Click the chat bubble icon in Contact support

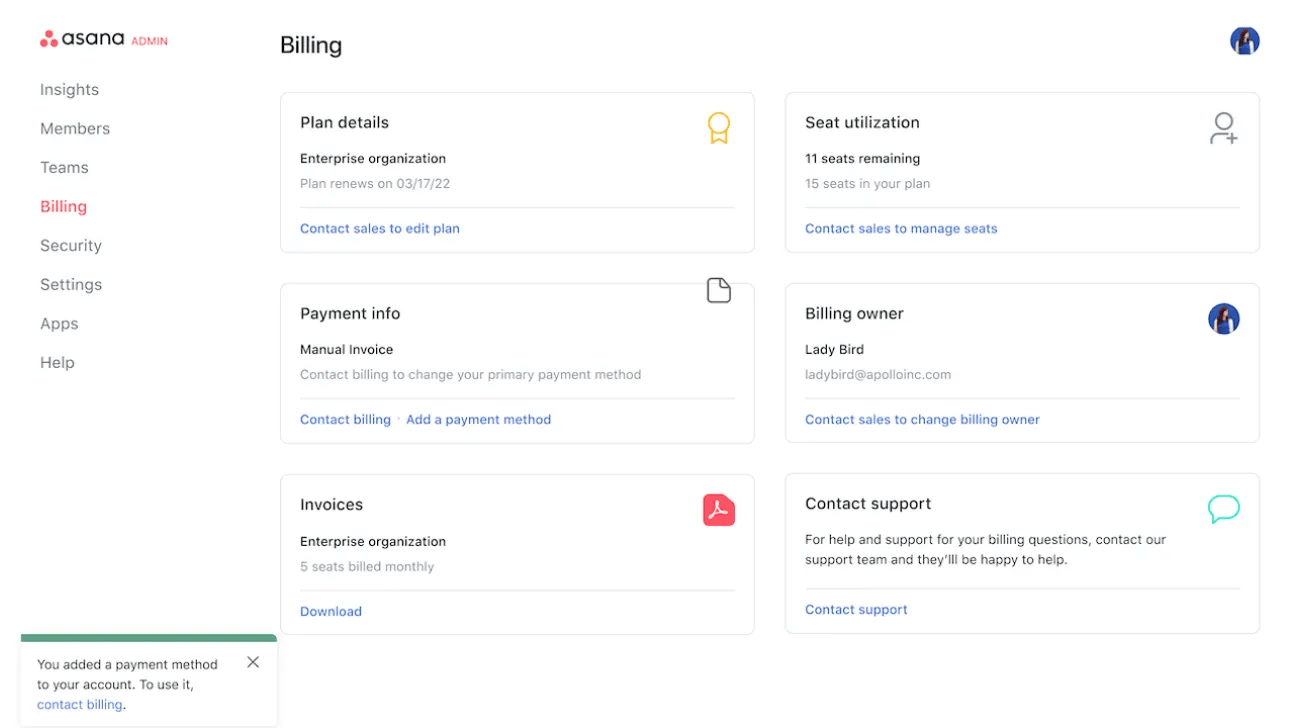(1223, 509)
